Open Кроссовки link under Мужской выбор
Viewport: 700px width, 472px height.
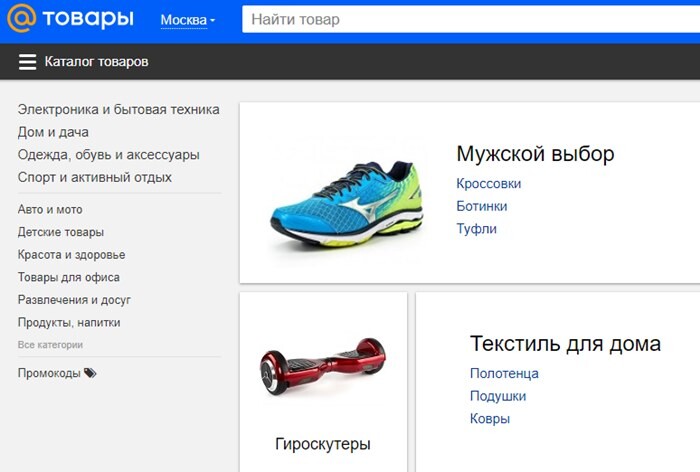pyautogui.click(x=488, y=184)
